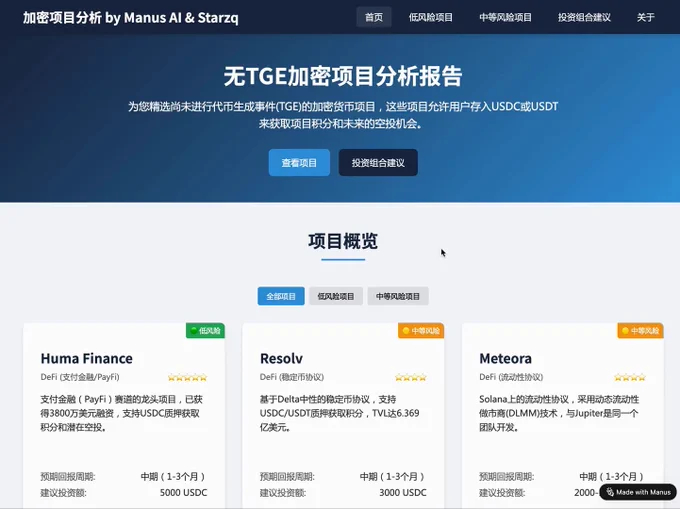
Task: Open the 低风险项目 navigation link
Action: [x=431, y=17]
